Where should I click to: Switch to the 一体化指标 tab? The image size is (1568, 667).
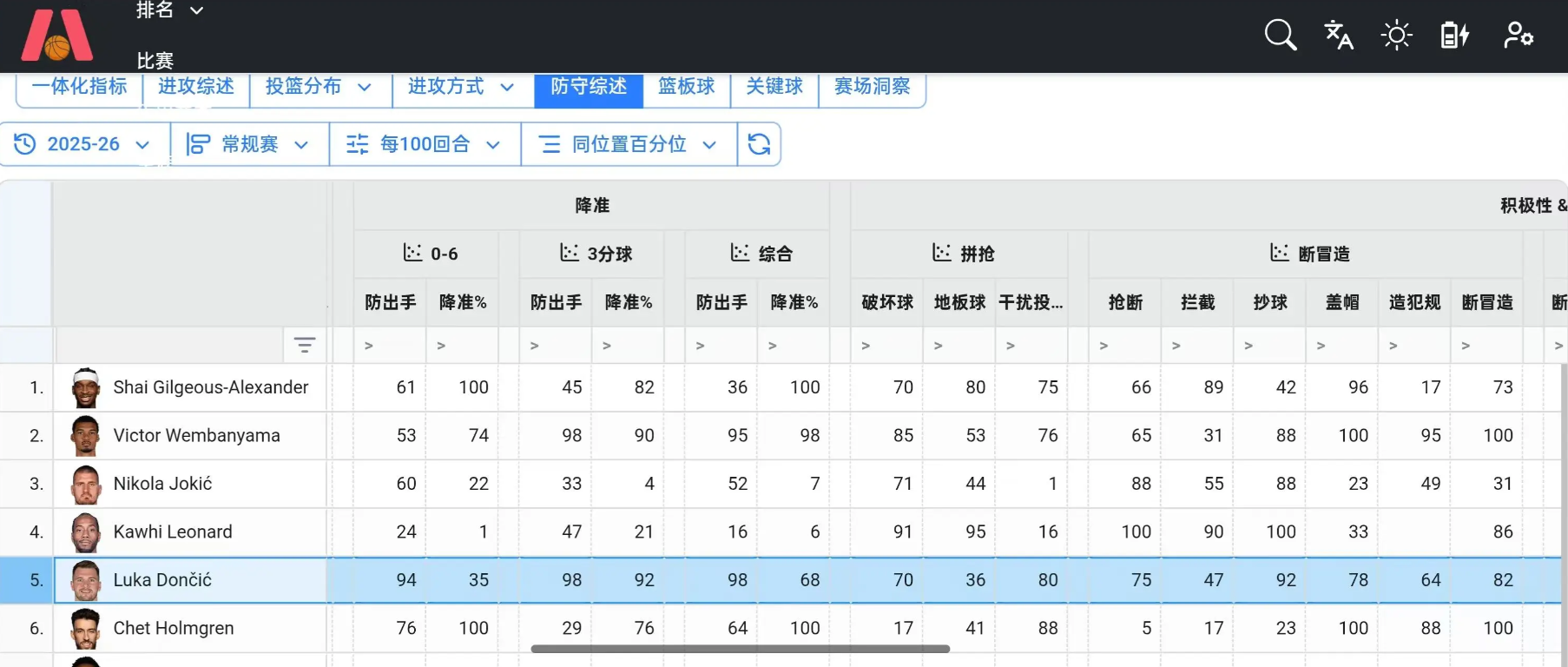(x=79, y=87)
